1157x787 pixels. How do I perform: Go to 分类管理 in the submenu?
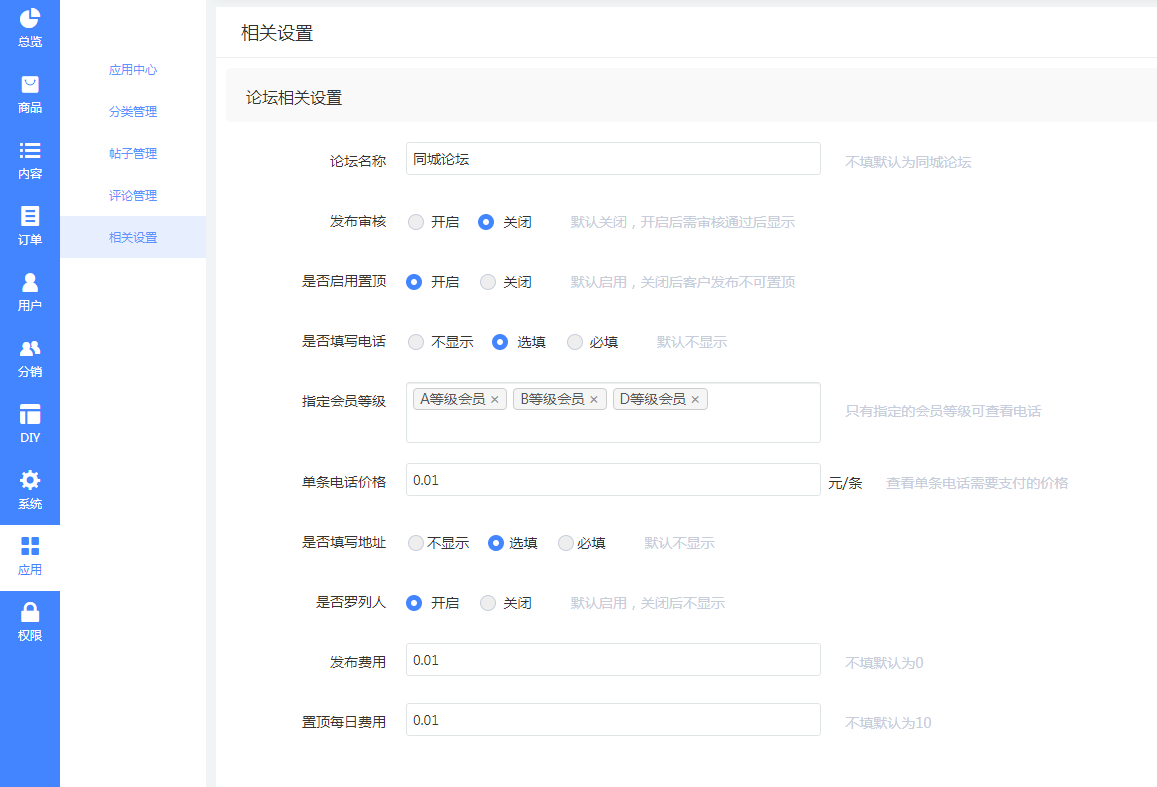[133, 111]
